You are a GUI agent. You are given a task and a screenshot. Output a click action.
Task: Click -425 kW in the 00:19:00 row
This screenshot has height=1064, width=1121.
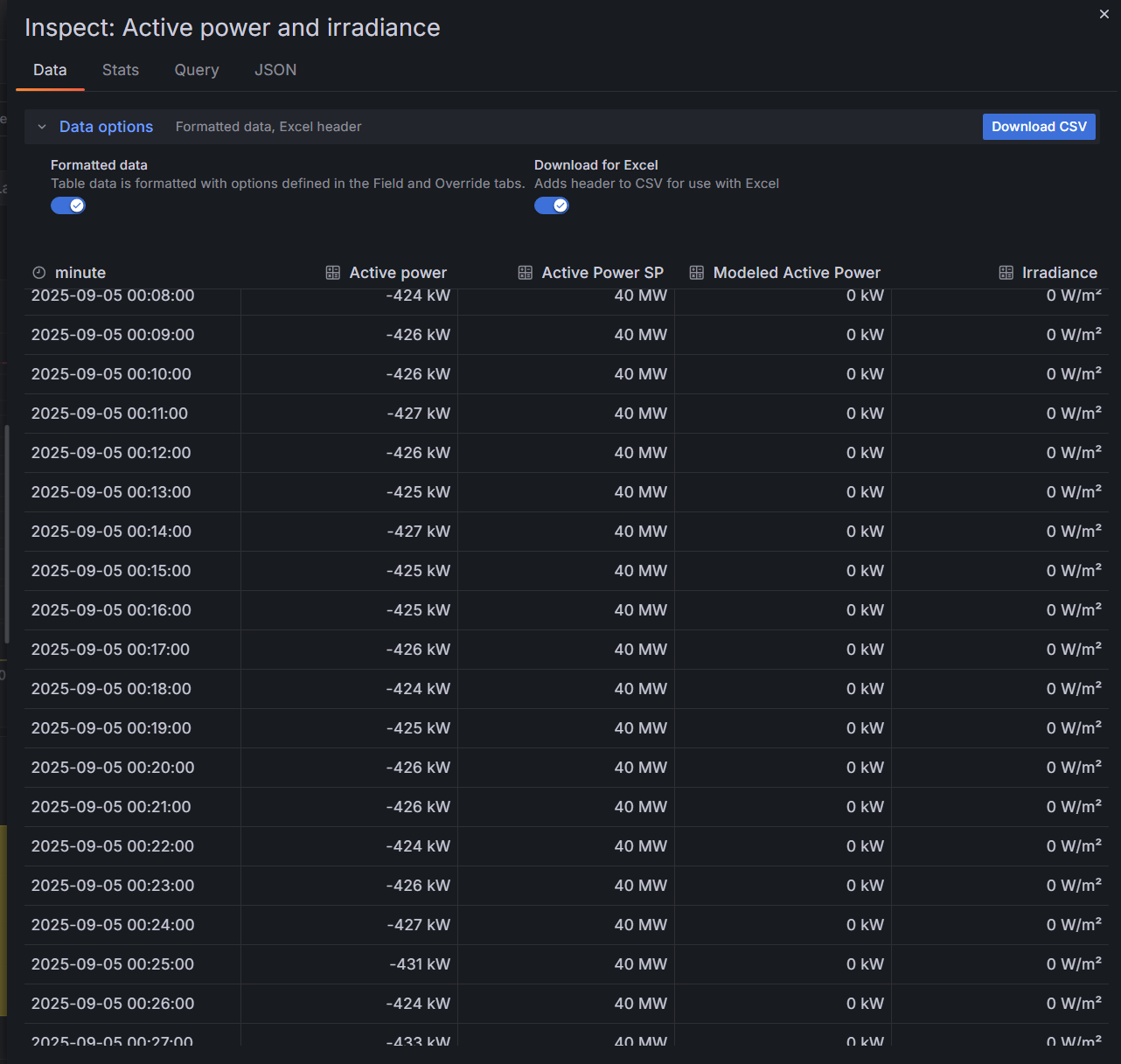[x=418, y=728]
